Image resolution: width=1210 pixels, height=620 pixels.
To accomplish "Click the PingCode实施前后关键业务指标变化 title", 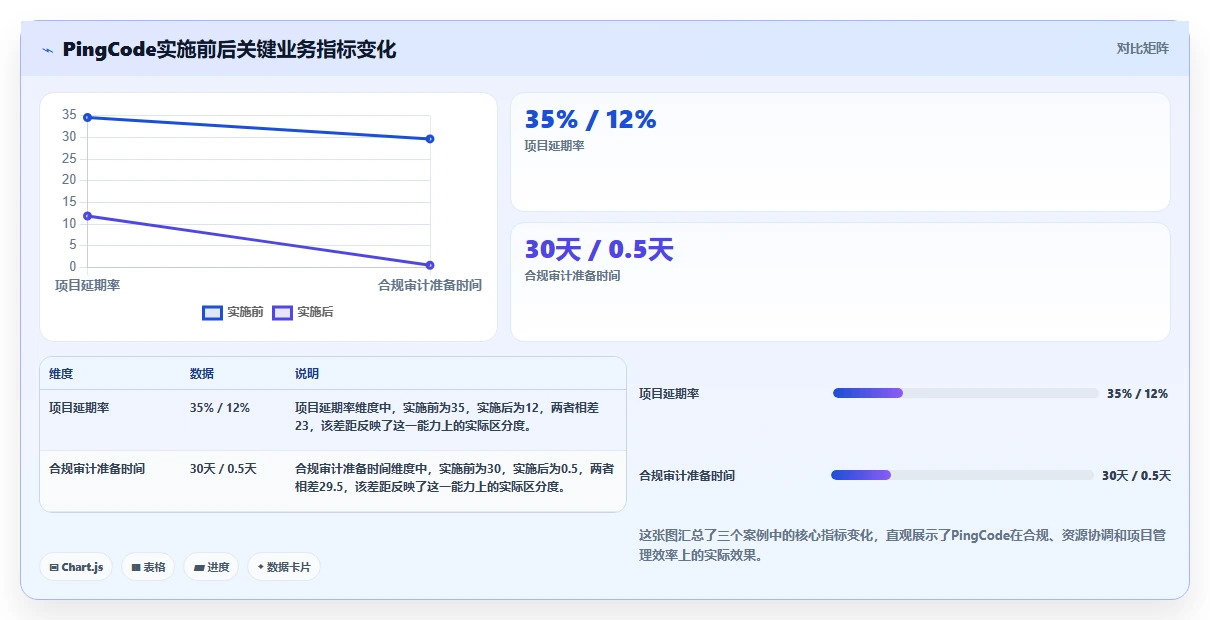I will coord(229,50).
